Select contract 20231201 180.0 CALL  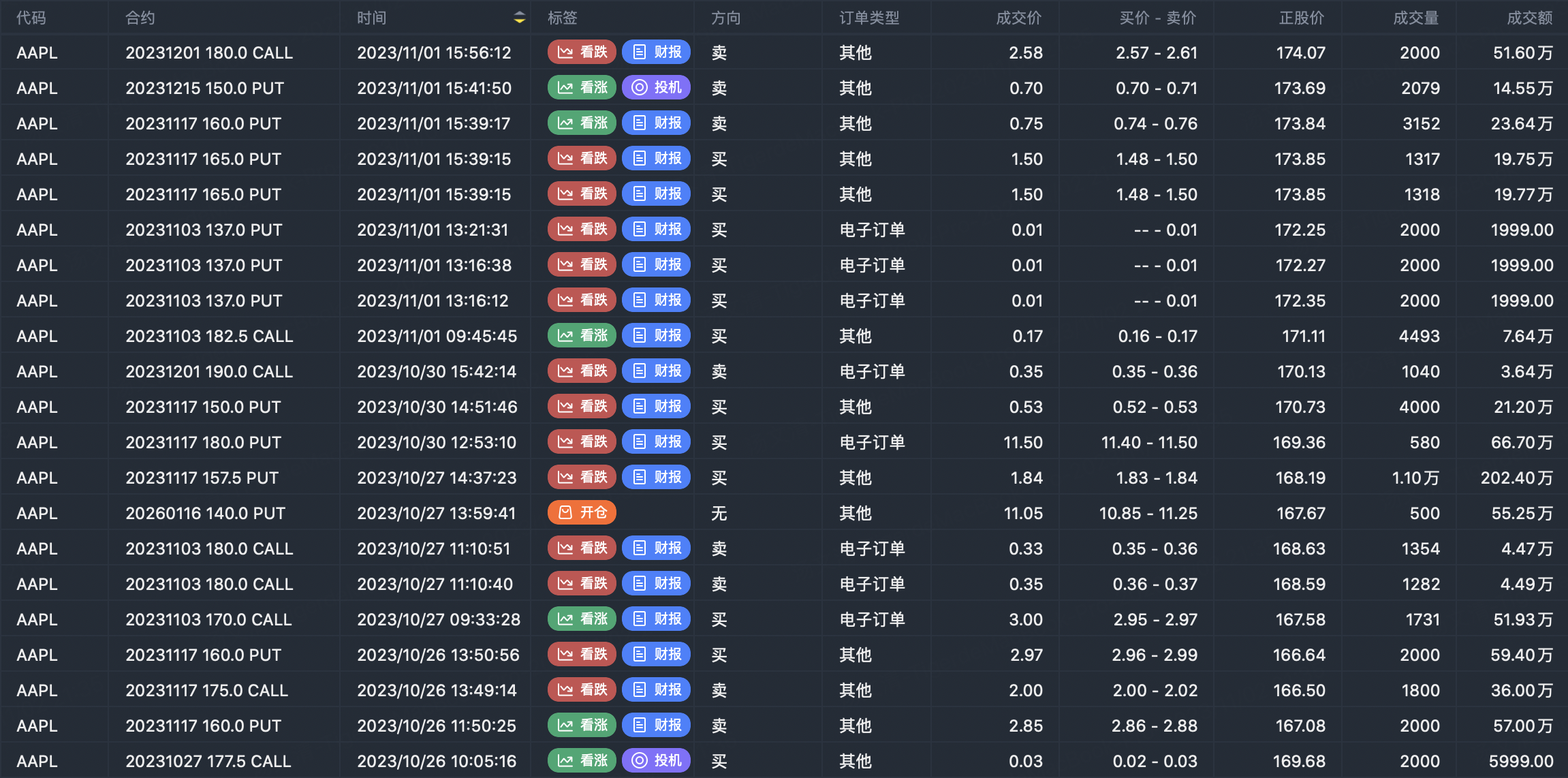209,52
